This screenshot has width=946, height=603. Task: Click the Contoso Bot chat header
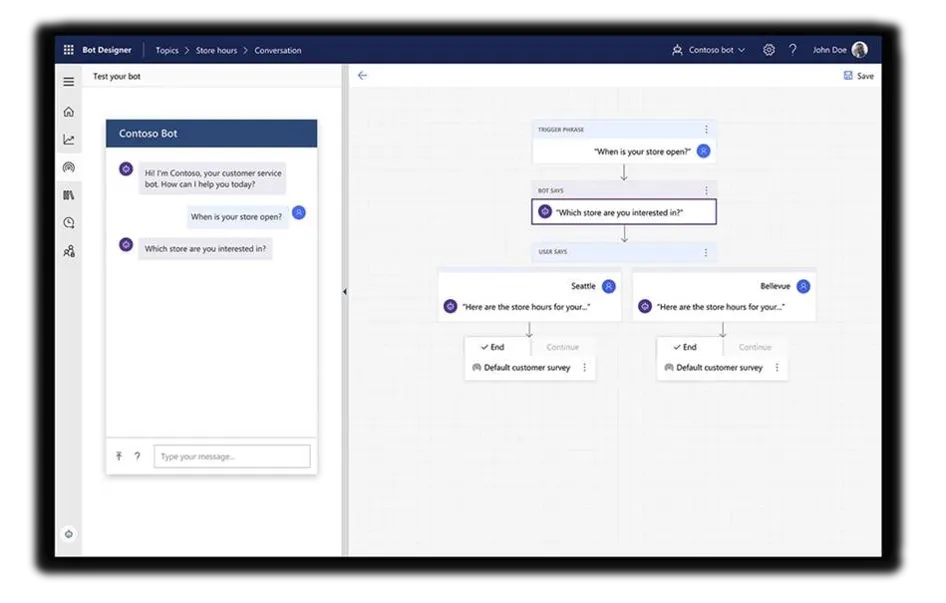(211, 133)
